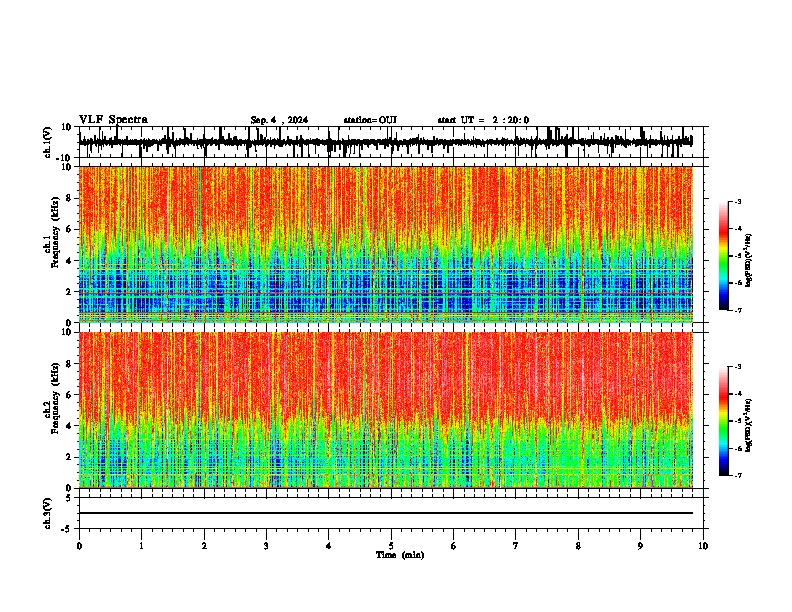Click the "4" tick on time axis
The width and height of the screenshot is (792, 612).
329,546
